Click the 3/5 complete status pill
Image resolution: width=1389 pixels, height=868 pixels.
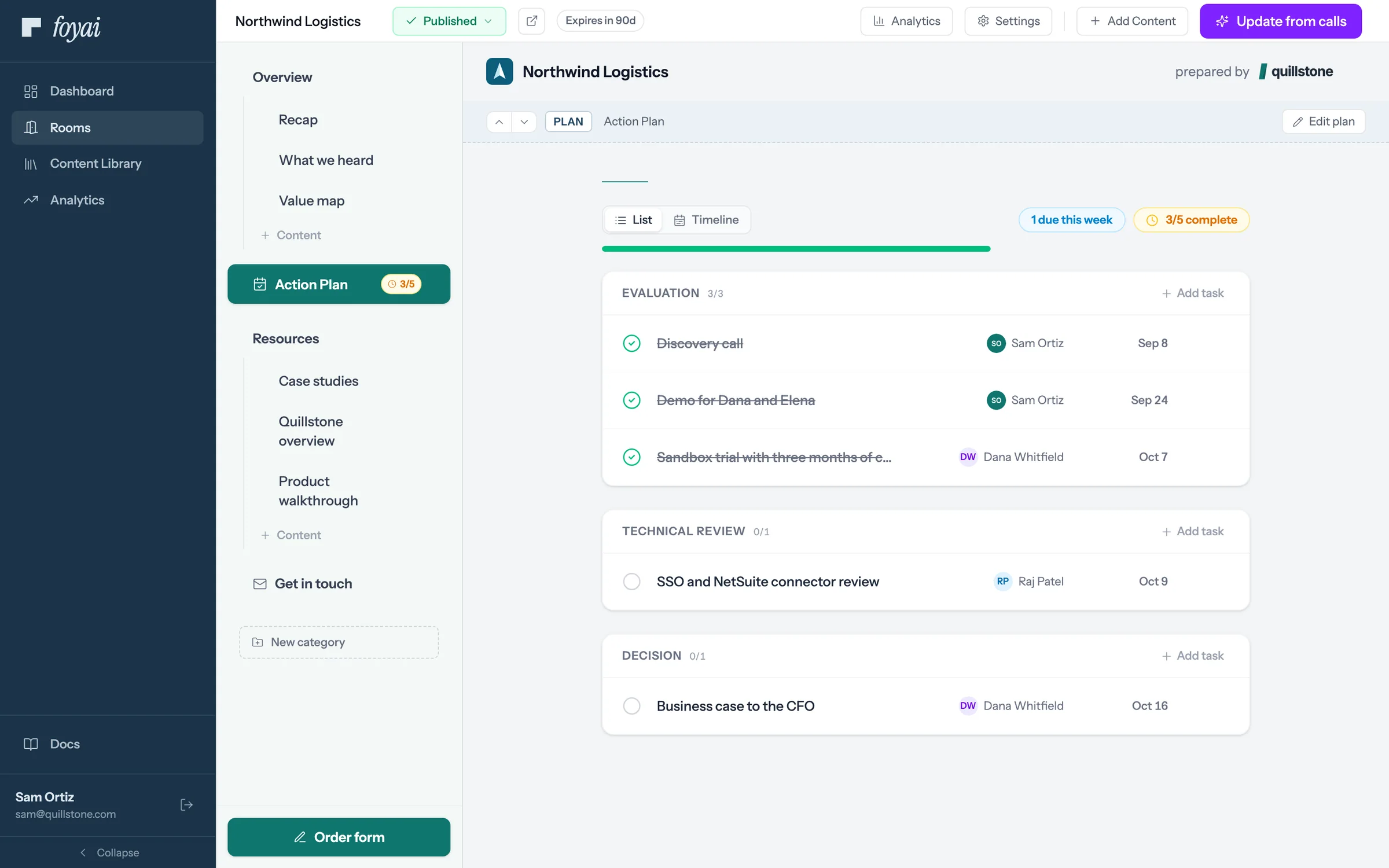1192,220
